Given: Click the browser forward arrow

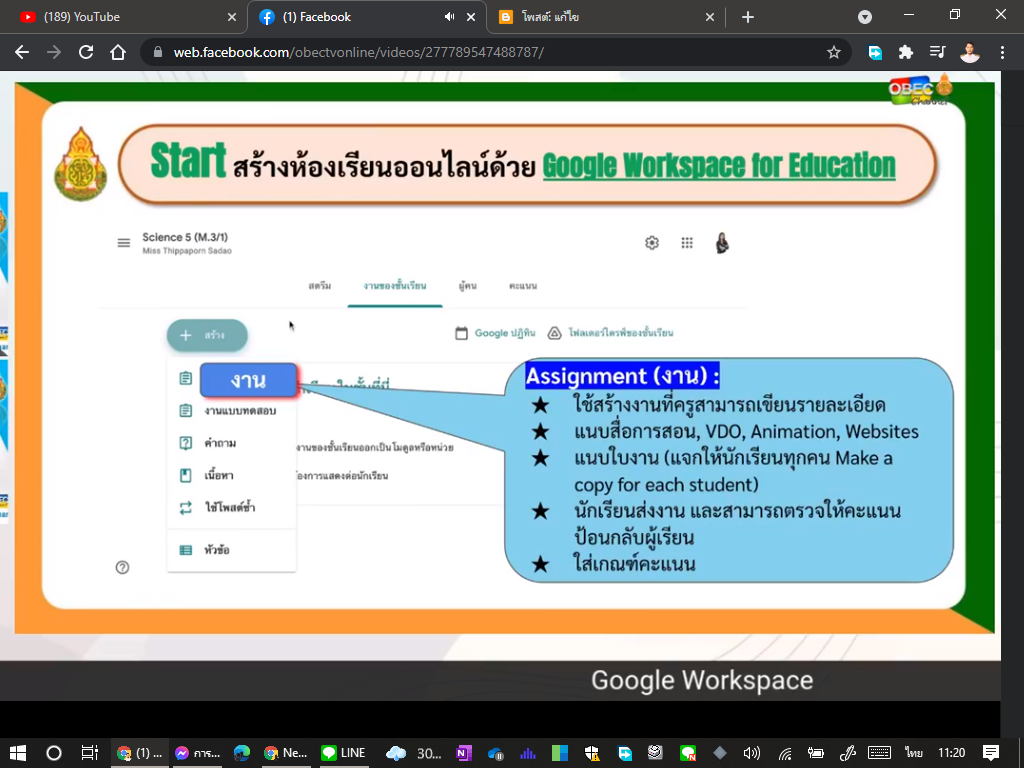Looking at the screenshot, I should tap(54, 52).
